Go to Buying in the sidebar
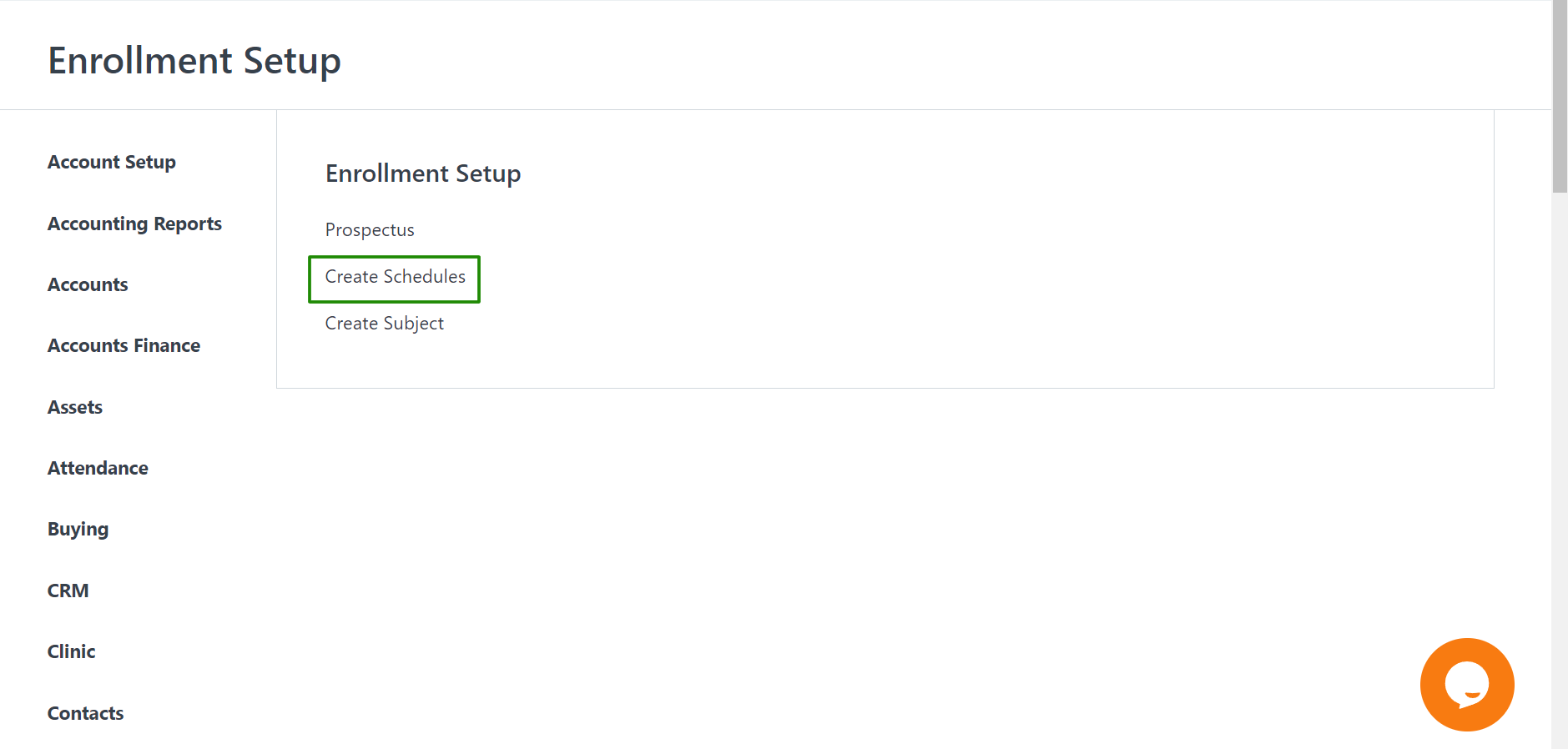 coord(78,530)
